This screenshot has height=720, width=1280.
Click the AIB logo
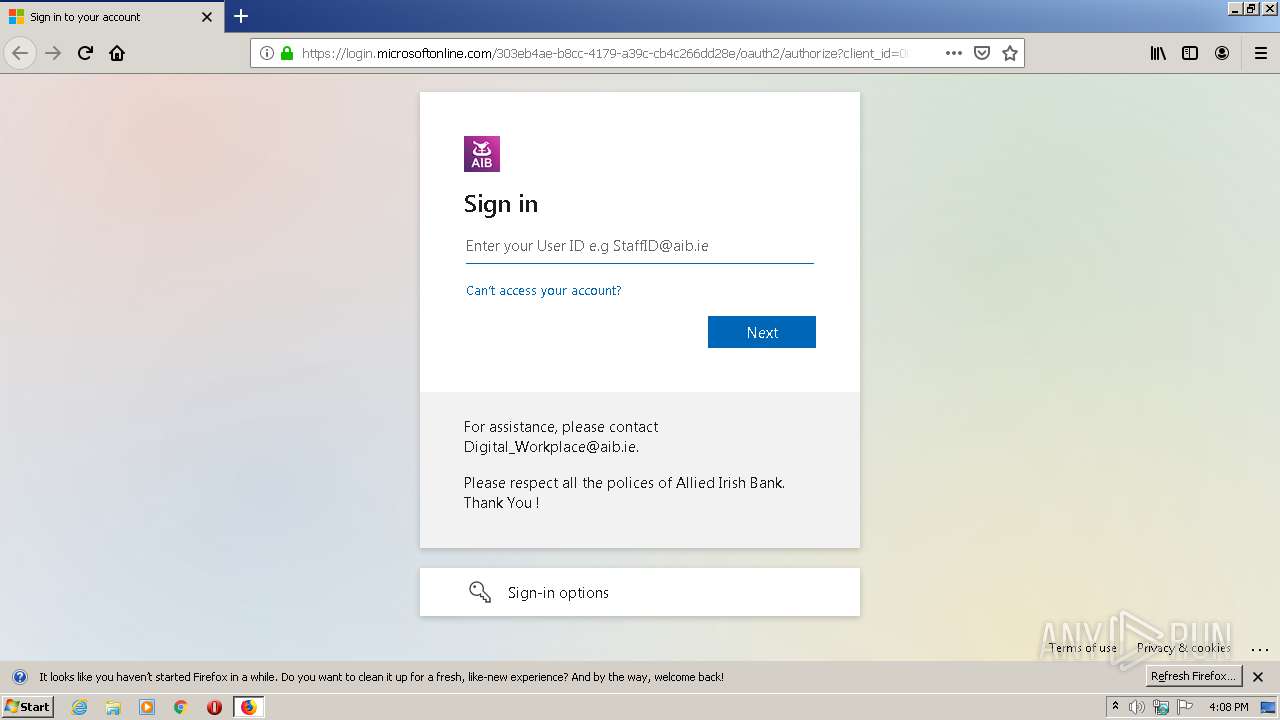482,154
